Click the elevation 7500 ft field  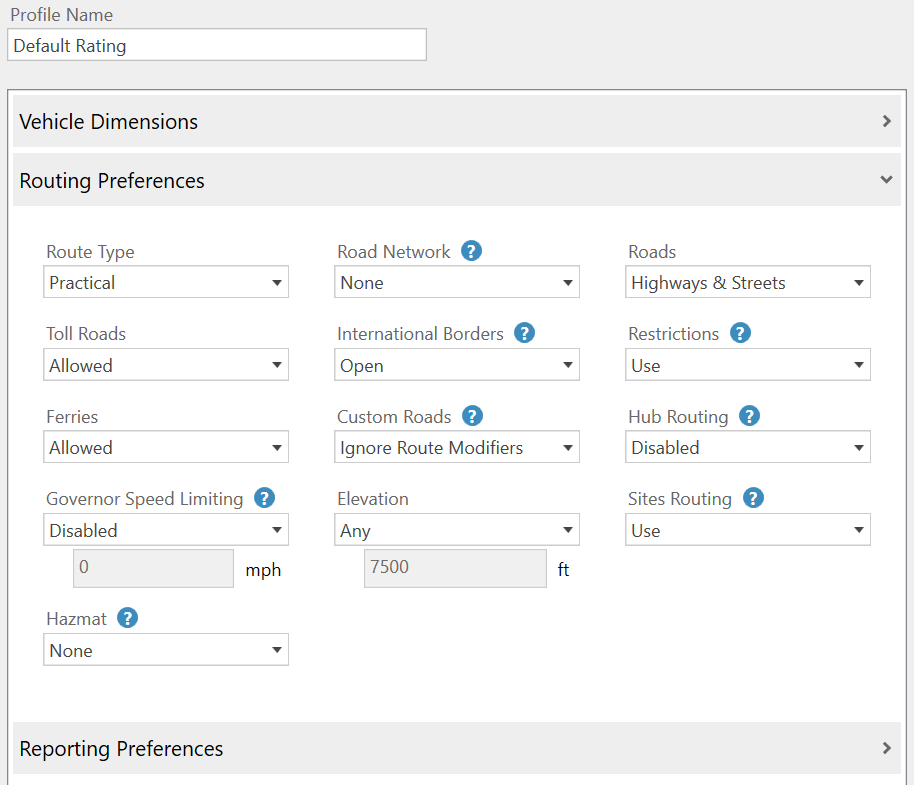455,568
